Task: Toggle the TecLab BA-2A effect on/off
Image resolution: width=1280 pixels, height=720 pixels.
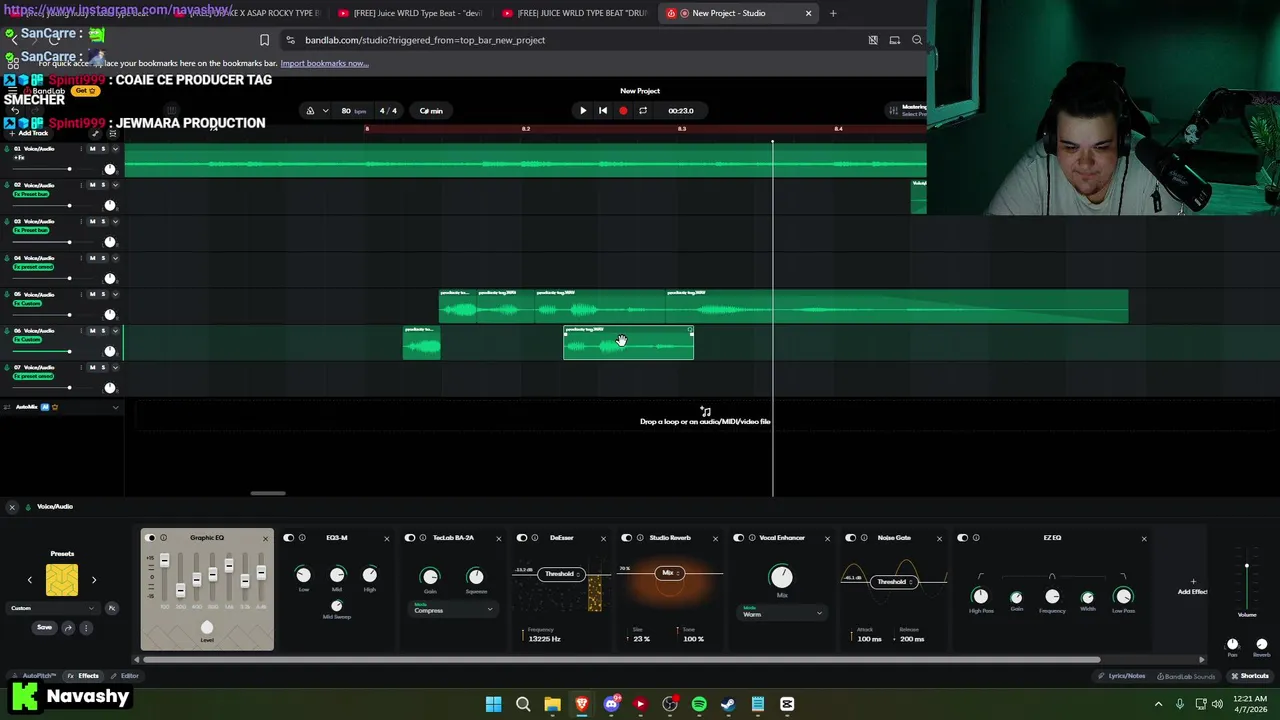Action: coord(409,538)
